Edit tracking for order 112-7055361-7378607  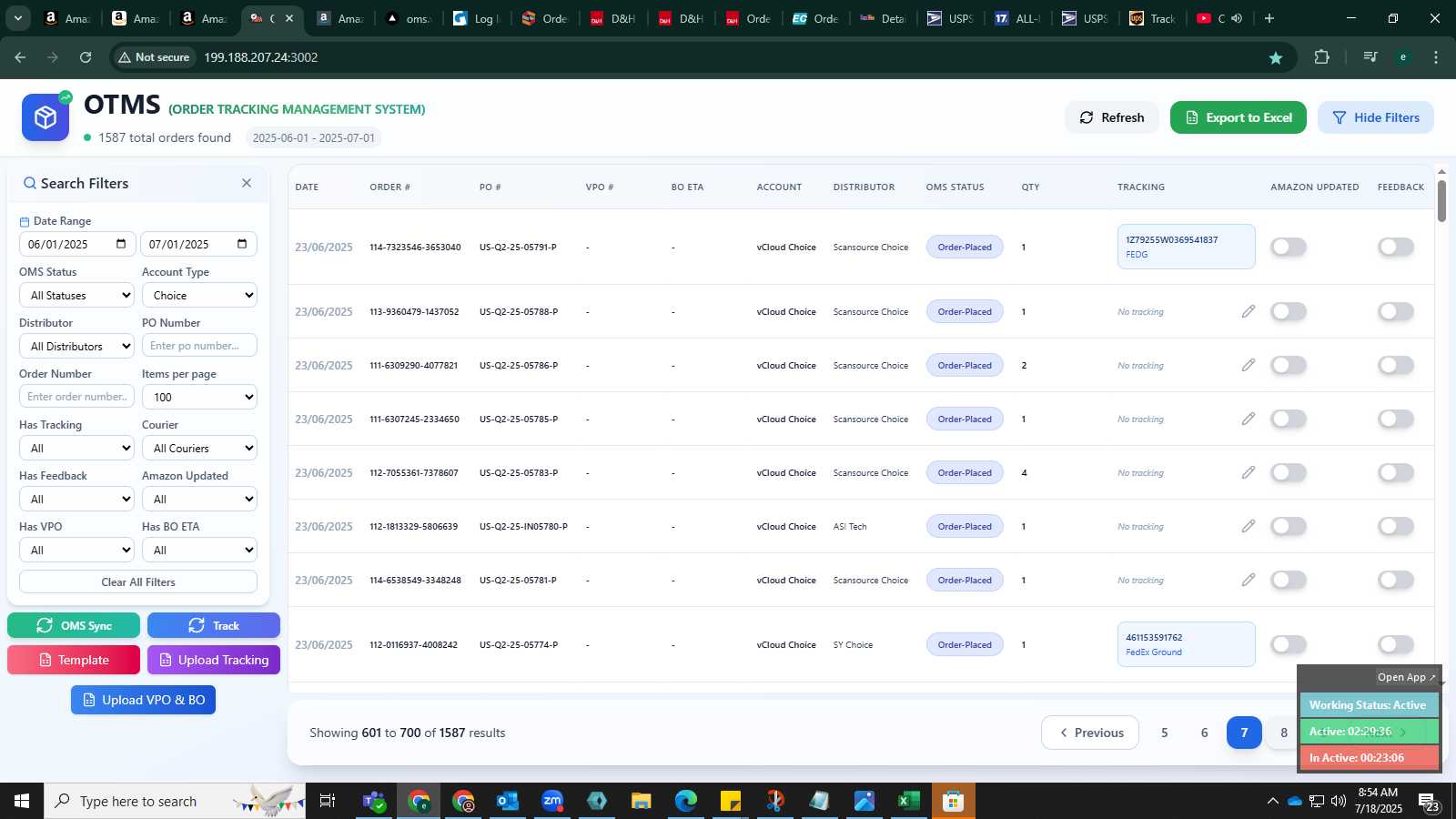[1249, 472]
